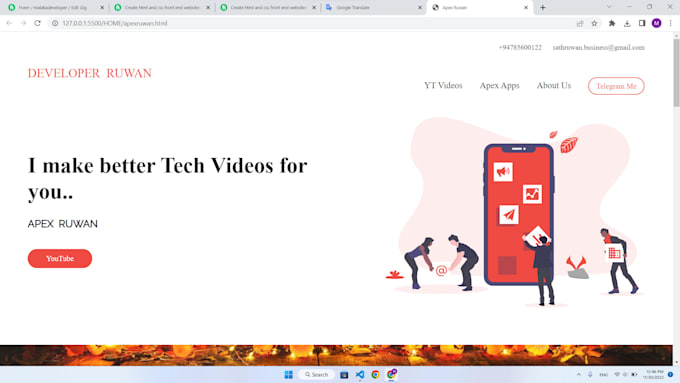
Task: Open Chrome's three-dot menu
Action: pos(670,23)
